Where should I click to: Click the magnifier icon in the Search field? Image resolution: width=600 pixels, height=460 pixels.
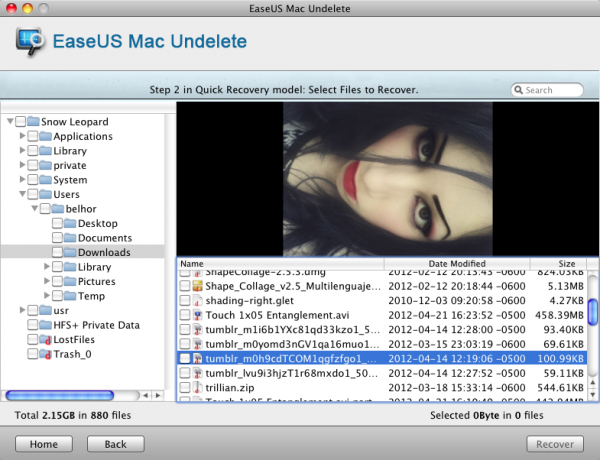pos(518,90)
